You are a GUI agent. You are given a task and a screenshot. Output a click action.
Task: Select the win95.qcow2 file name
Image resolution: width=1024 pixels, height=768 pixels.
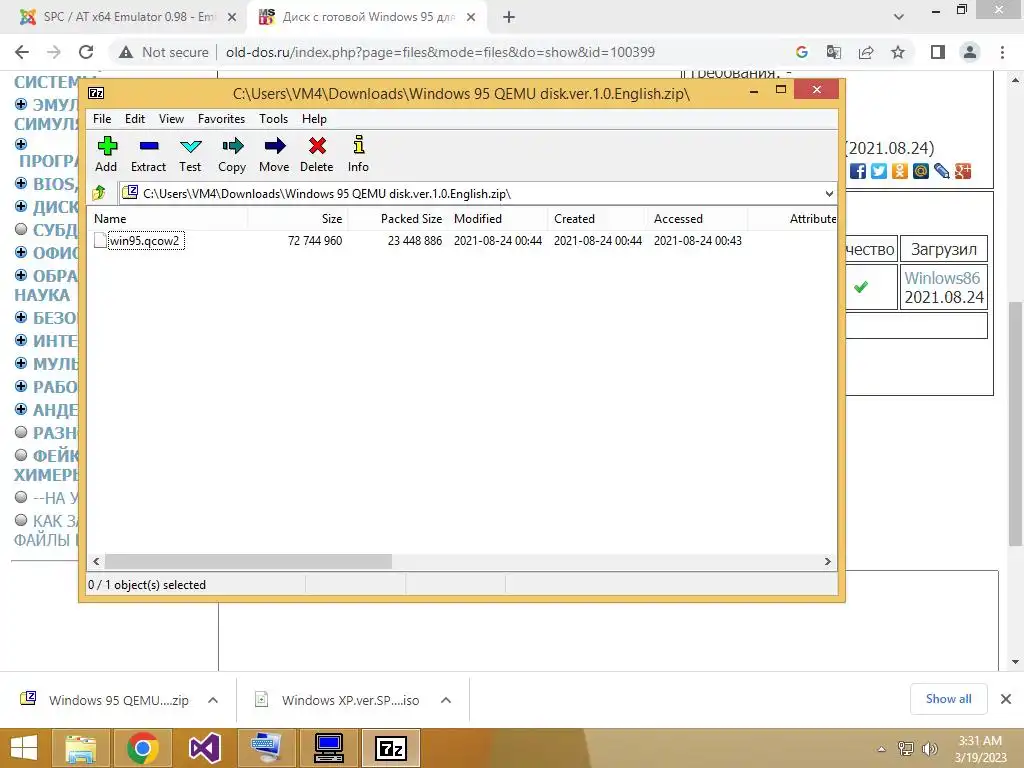pyautogui.click(x=145, y=240)
